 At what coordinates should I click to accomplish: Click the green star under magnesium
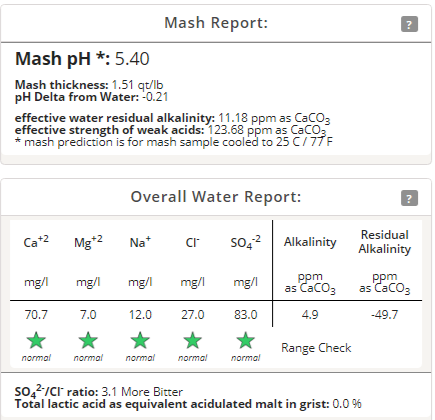[88, 341]
